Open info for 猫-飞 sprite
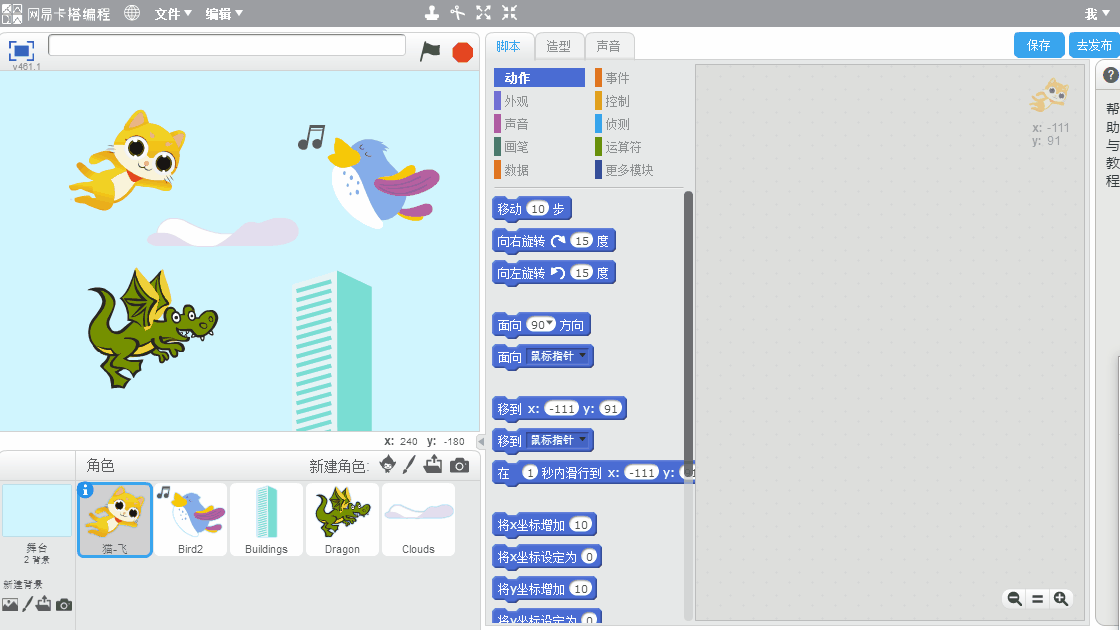The height and width of the screenshot is (630, 1120). pos(85,490)
